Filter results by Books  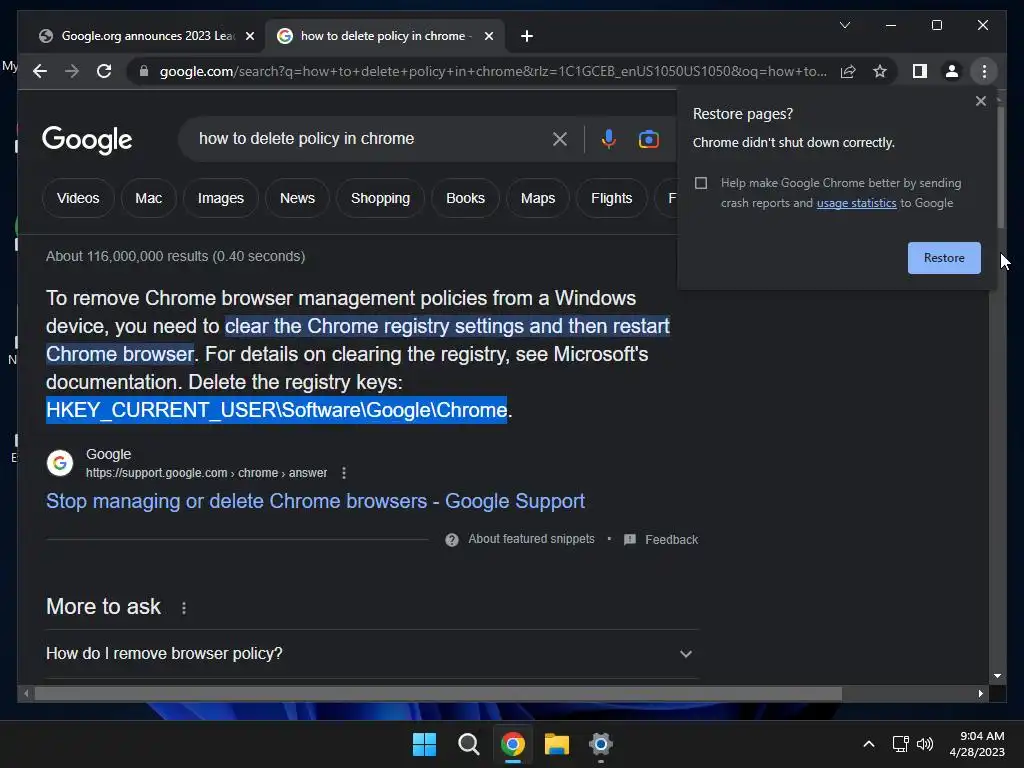tap(465, 199)
